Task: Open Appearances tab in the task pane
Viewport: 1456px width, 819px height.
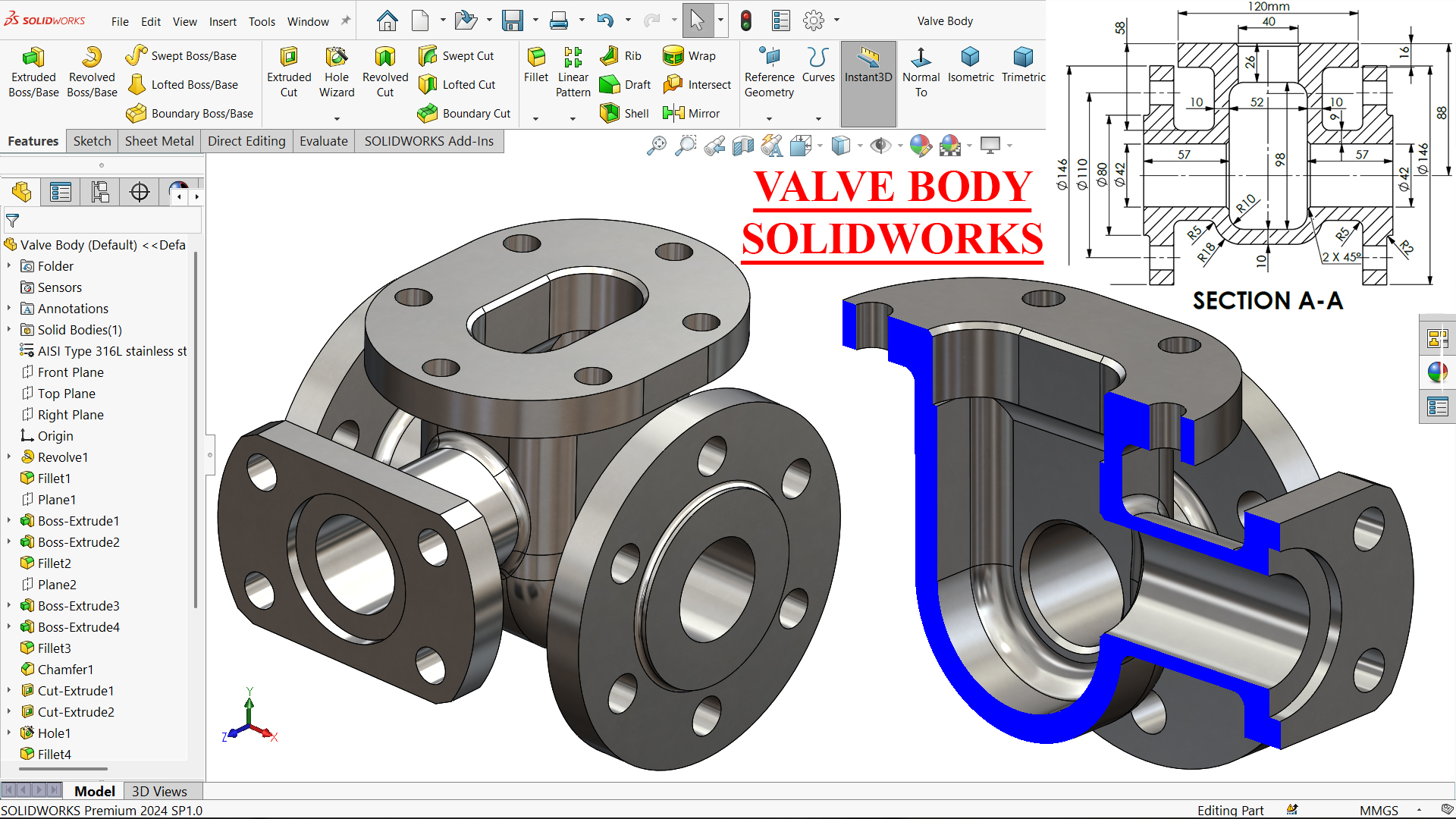Action: pos(1437,372)
